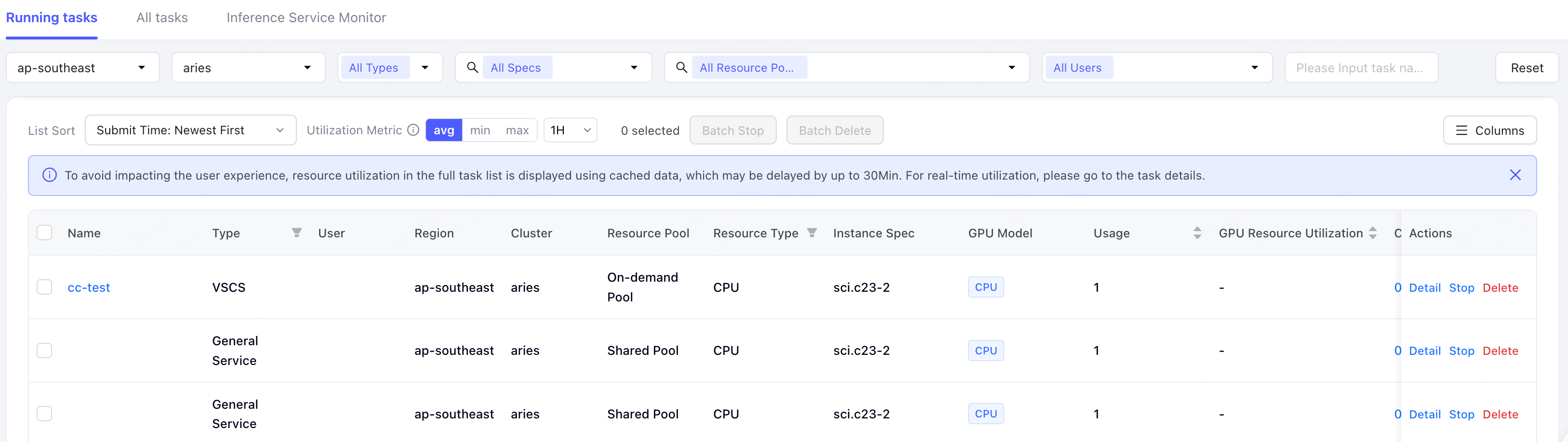Viewport: 1568px width, 442px height.
Task: Click Stop for the cc-test row
Action: (1462, 287)
